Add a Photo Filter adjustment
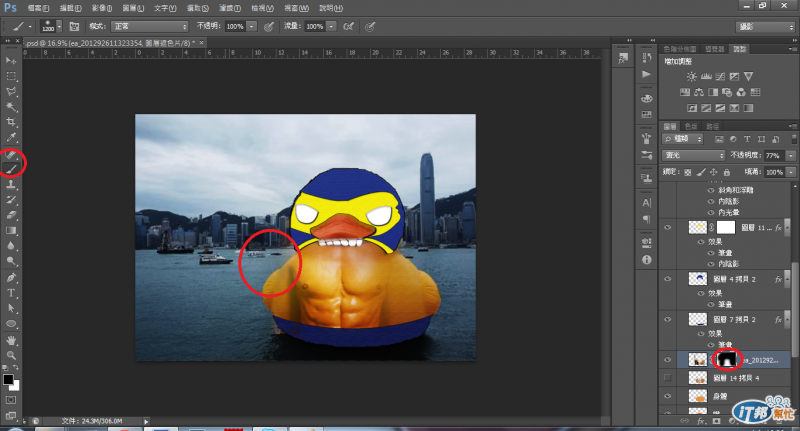The height and width of the screenshot is (431, 800). (727, 92)
